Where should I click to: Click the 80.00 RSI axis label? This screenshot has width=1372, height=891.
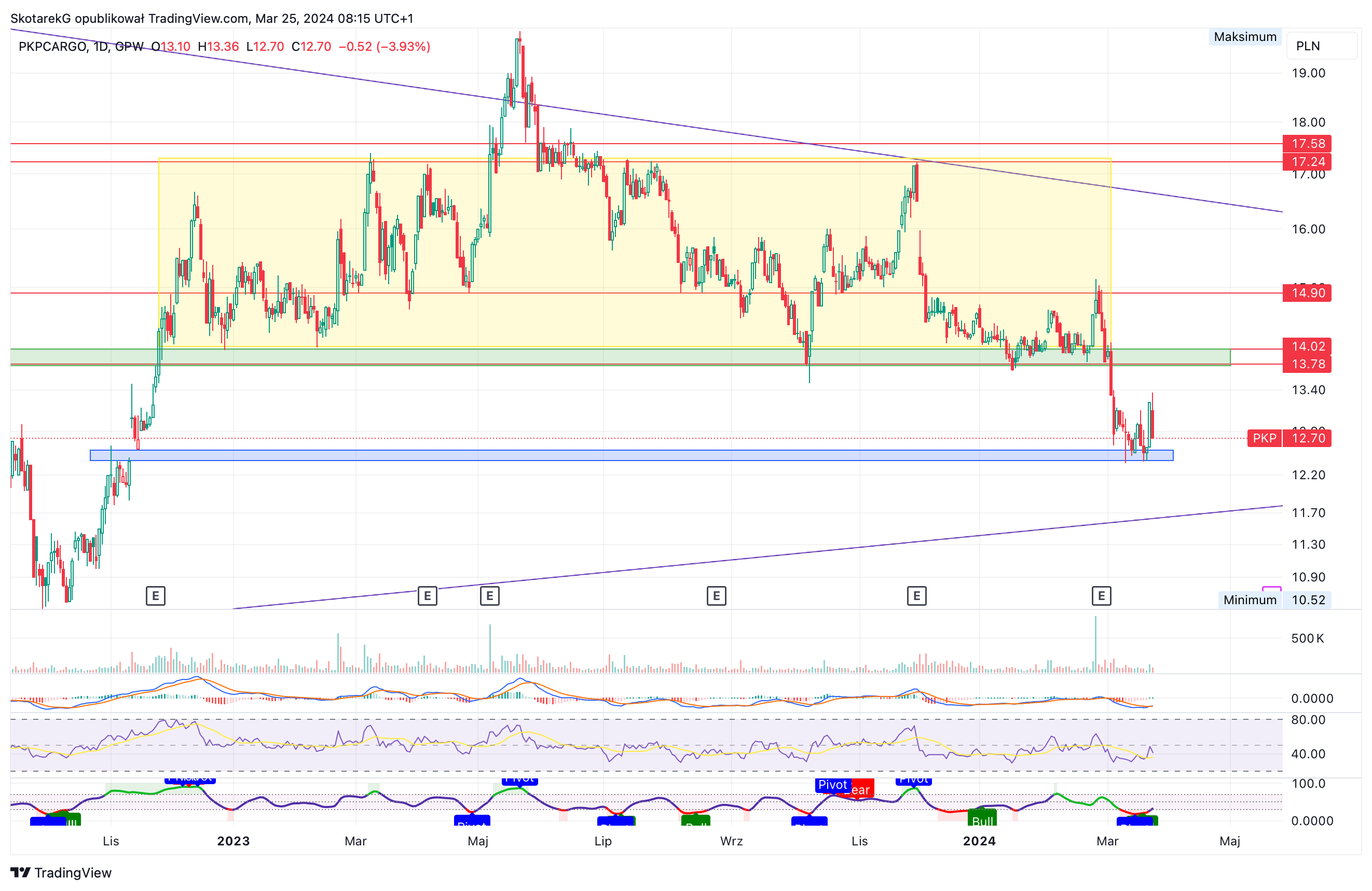1308,720
